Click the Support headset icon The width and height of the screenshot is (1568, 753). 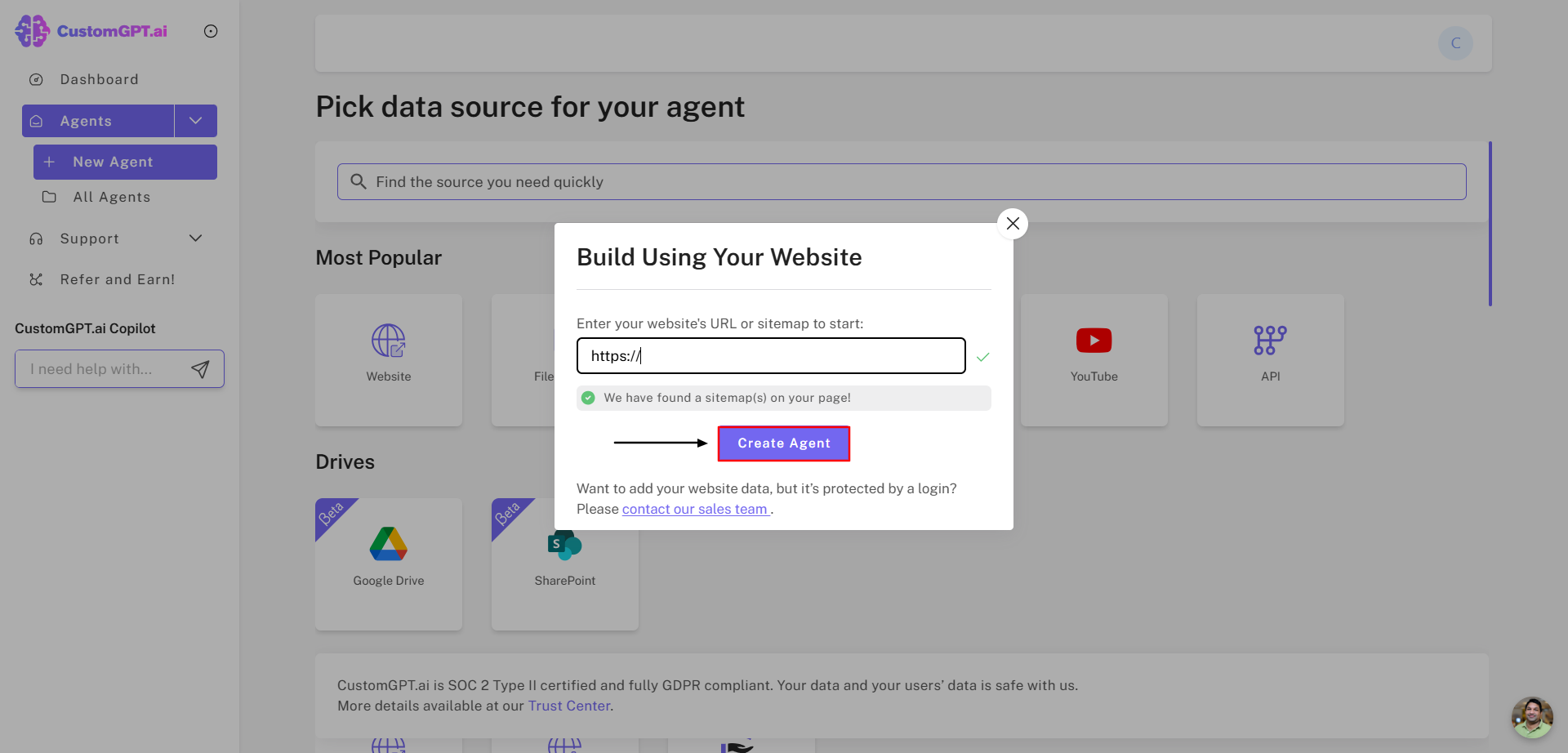[36, 238]
